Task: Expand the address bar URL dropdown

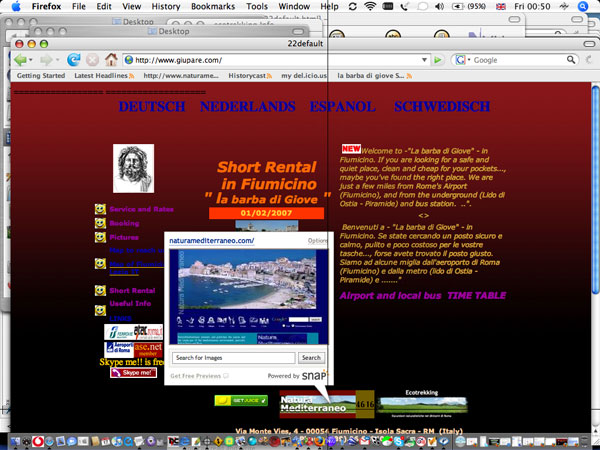Action: [x=424, y=60]
